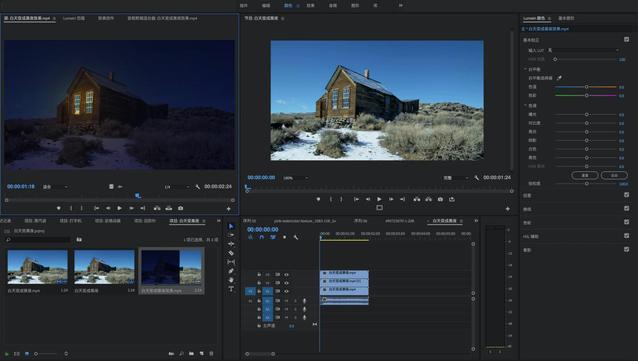Click the Temperature slider handle
The image size is (638, 361).
(x=587, y=87)
